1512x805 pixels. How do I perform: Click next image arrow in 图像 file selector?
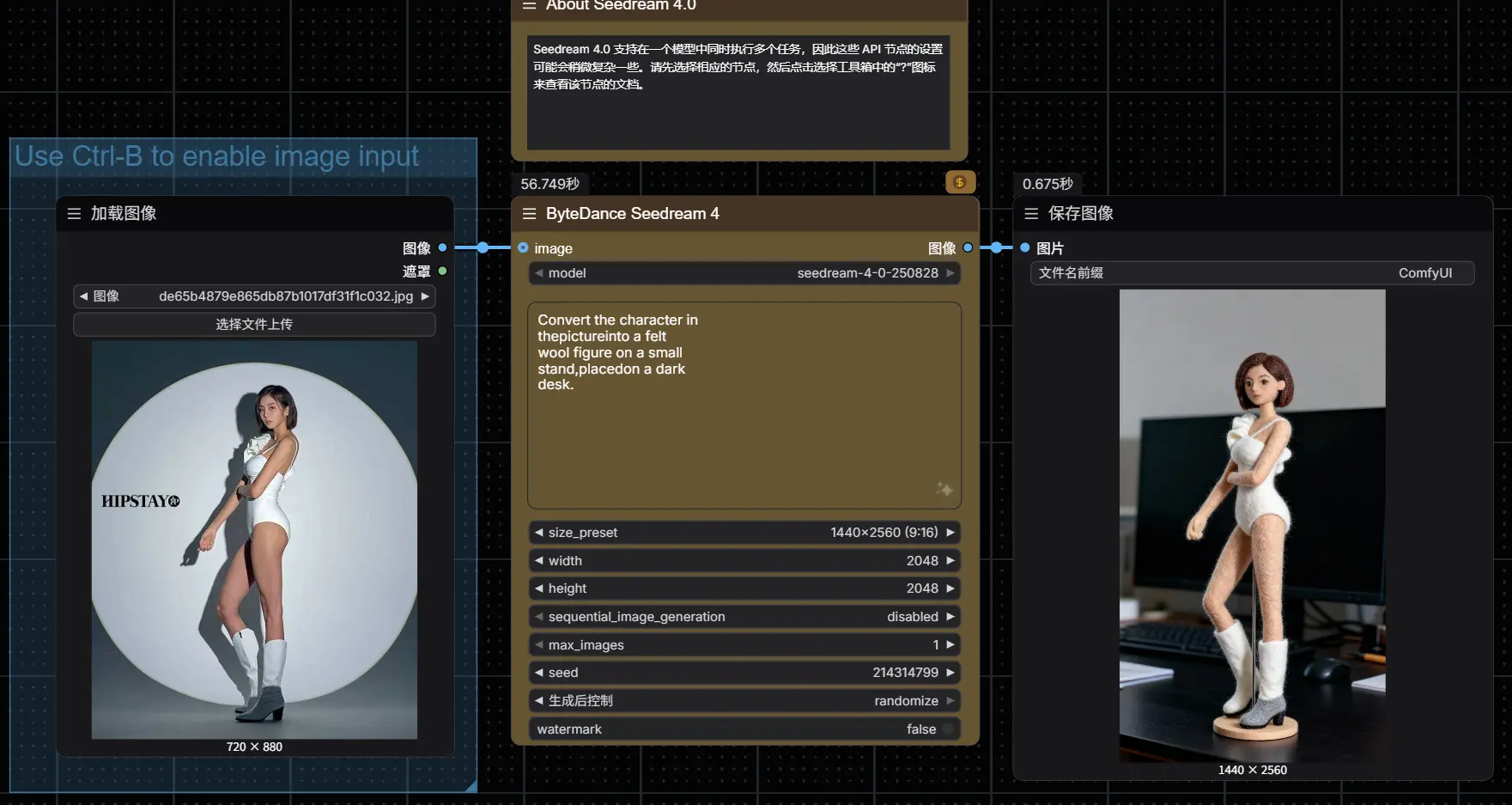click(x=425, y=296)
